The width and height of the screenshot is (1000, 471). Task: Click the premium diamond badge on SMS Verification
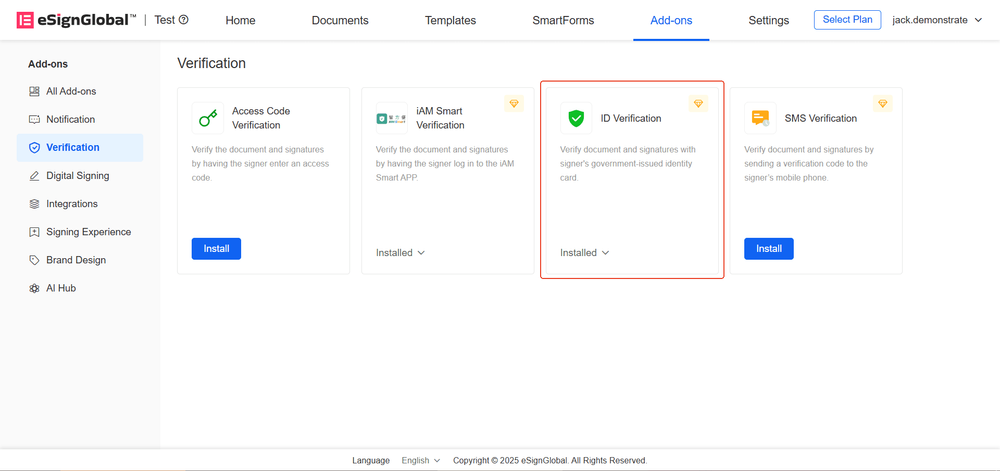click(882, 104)
